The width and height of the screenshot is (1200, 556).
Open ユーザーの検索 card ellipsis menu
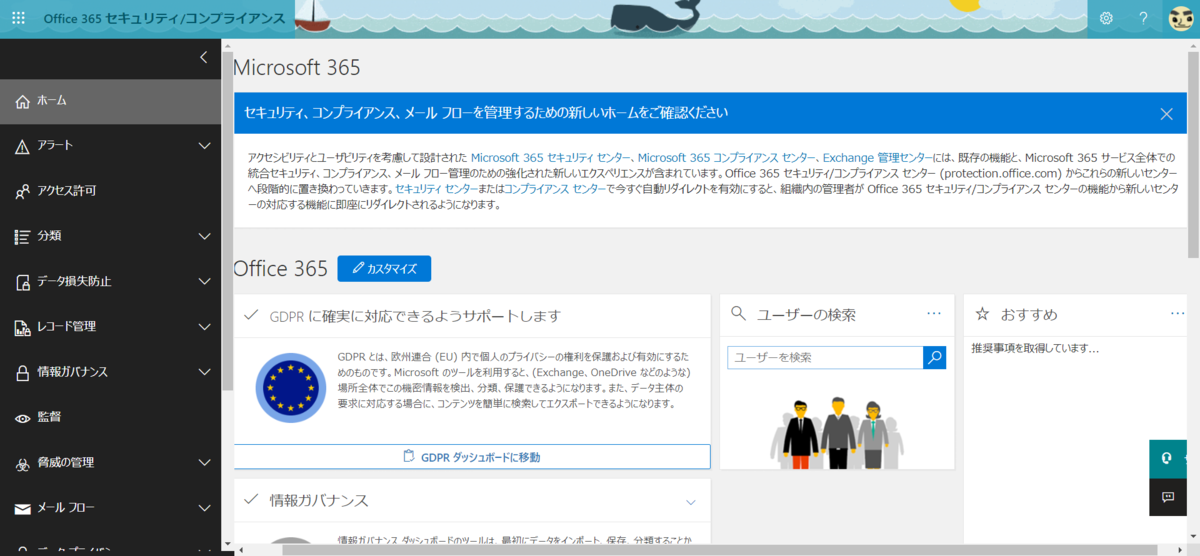click(934, 313)
